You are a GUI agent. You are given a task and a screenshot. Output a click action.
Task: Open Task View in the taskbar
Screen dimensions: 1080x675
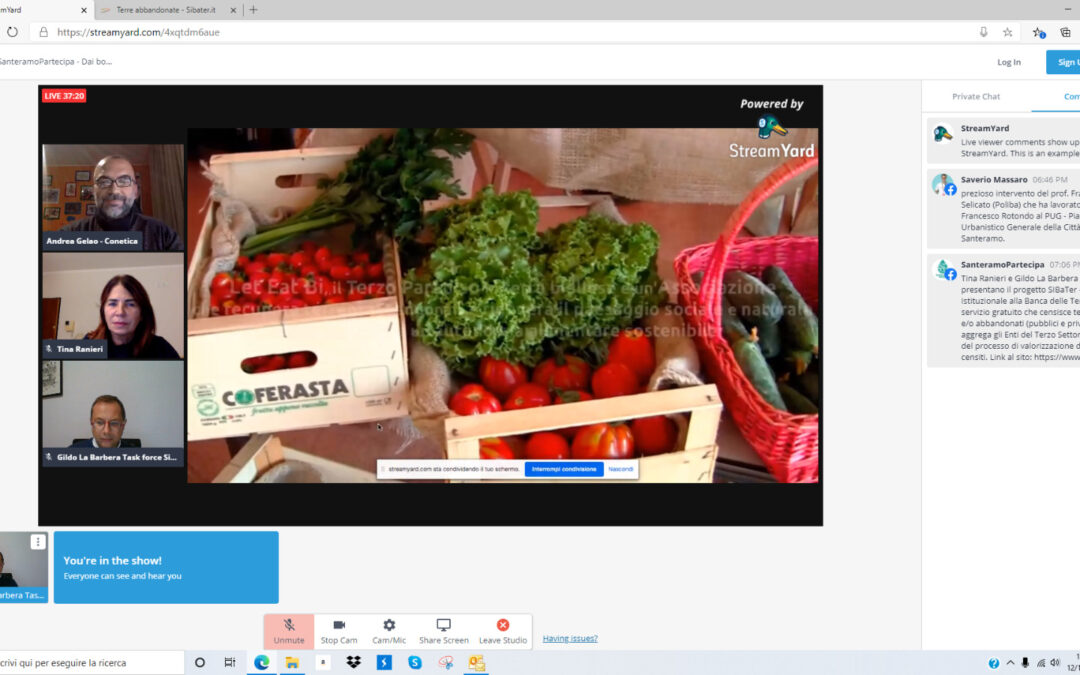230,663
